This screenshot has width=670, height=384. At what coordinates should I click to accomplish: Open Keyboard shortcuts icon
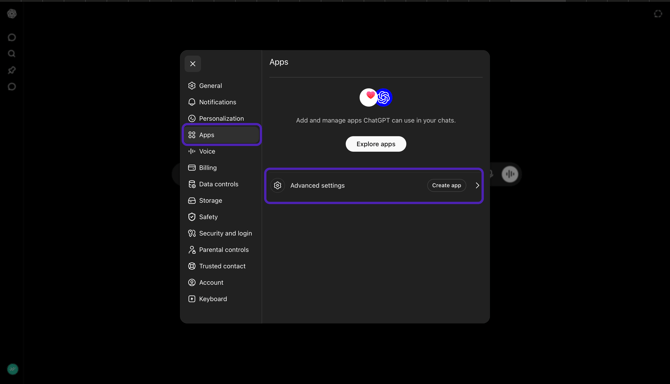pyautogui.click(x=192, y=299)
